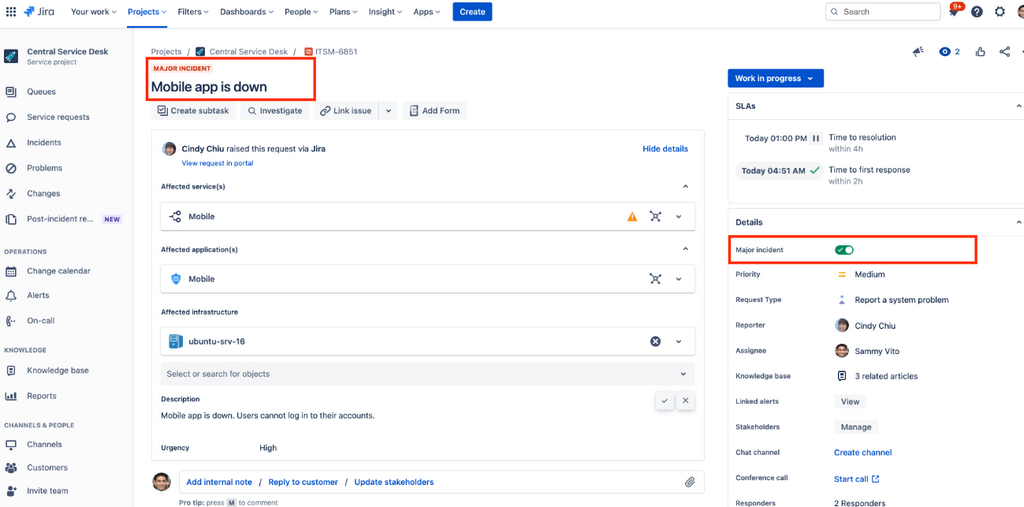This screenshot has width=1024, height=507.
Task: Open the Your work menu
Action: pyautogui.click(x=93, y=12)
